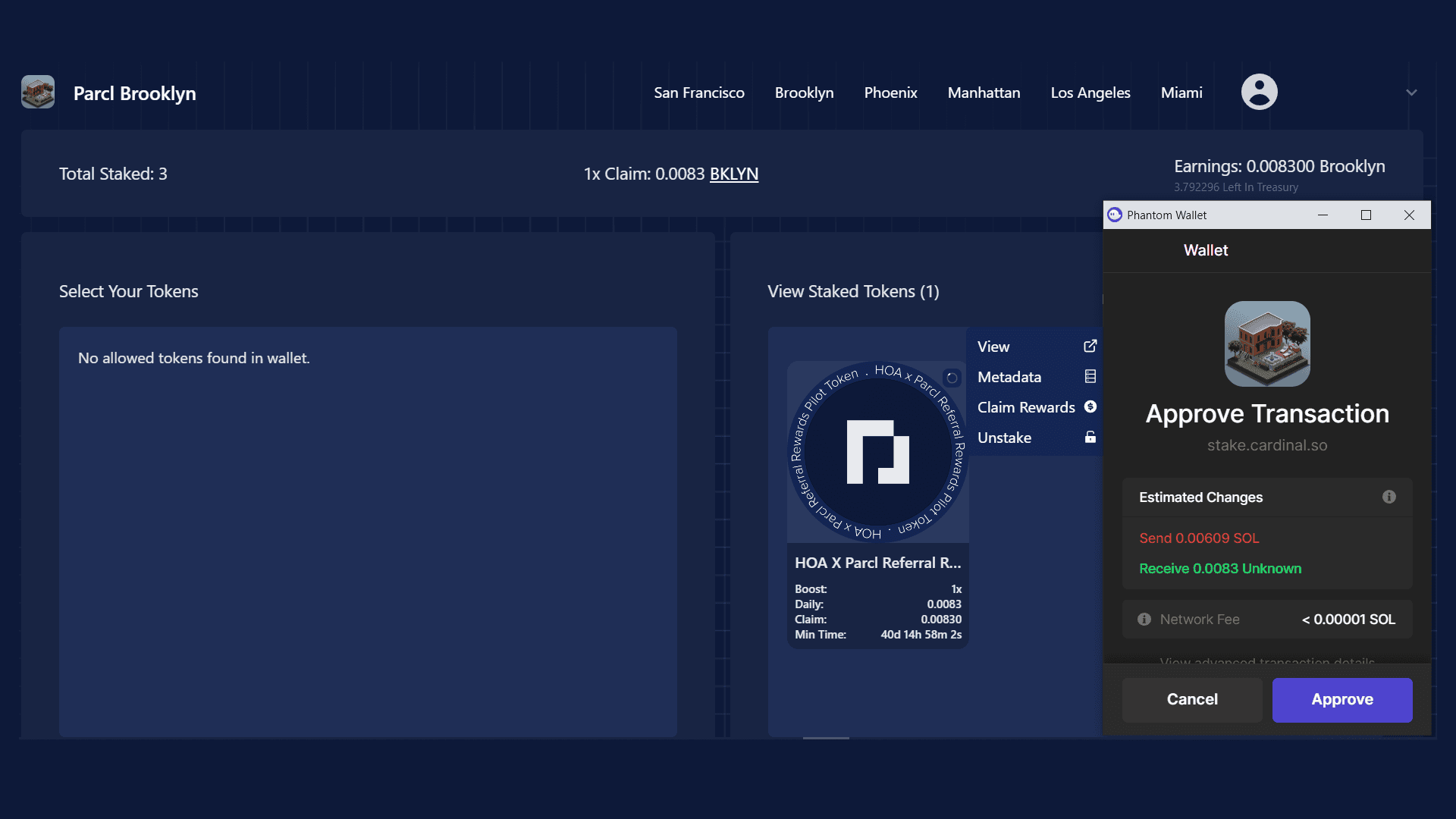This screenshot has width=1456, height=819.
Task: Click the View external link icon
Action: point(1090,346)
